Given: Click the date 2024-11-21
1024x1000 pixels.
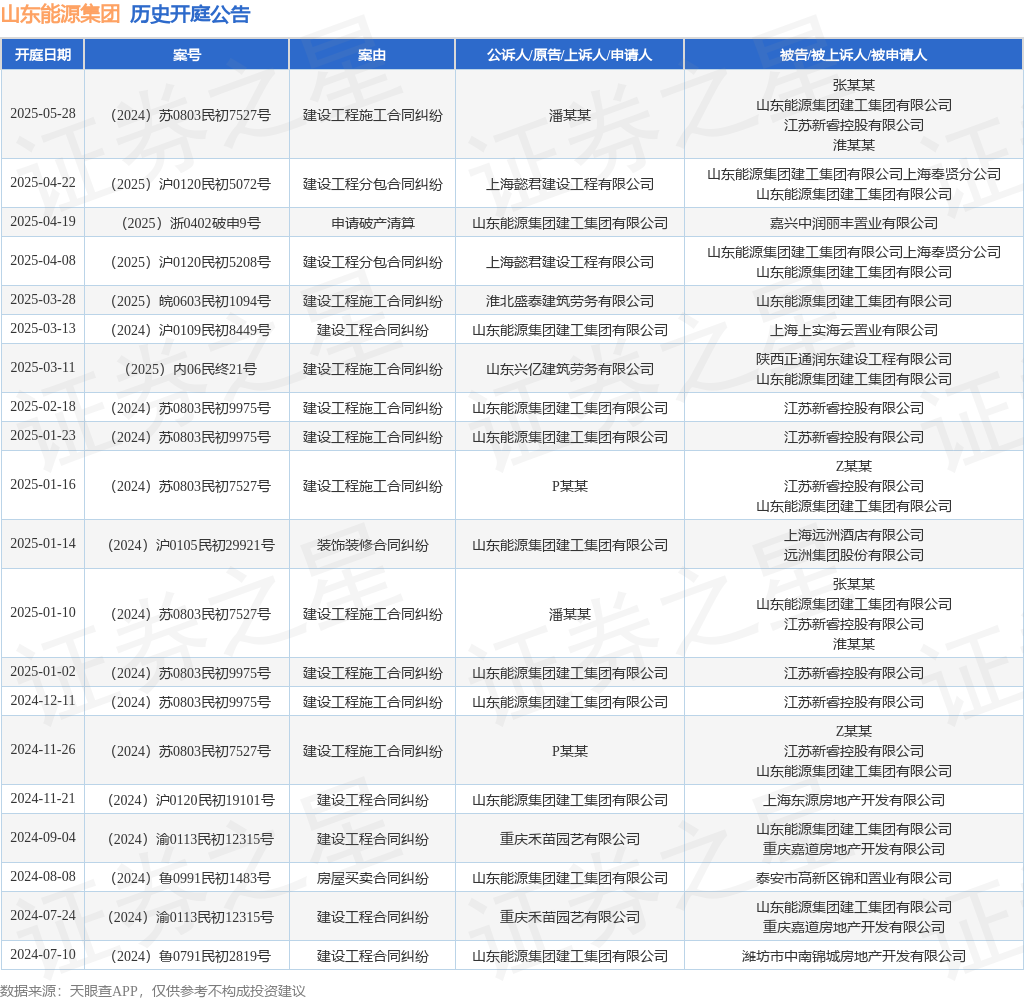Looking at the screenshot, I should point(43,799).
